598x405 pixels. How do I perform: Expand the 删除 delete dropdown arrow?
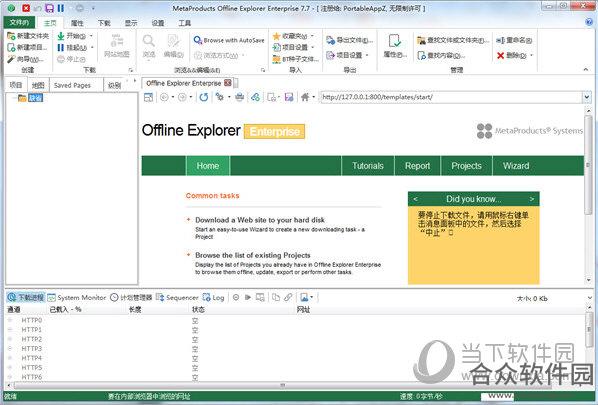click(x=531, y=56)
